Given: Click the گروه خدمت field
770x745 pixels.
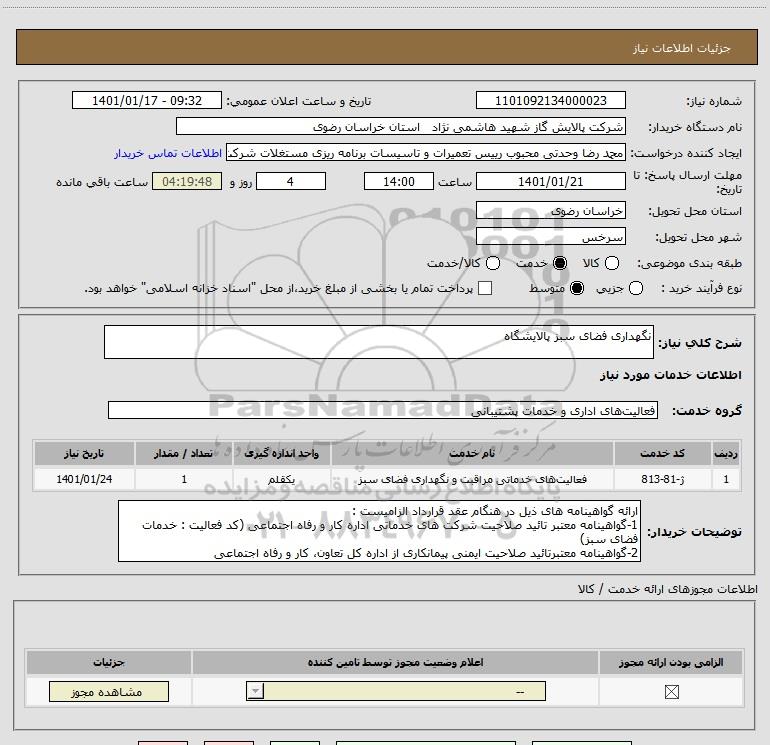Looking at the screenshot, I should pyautogui.click(x=383, y=410).
